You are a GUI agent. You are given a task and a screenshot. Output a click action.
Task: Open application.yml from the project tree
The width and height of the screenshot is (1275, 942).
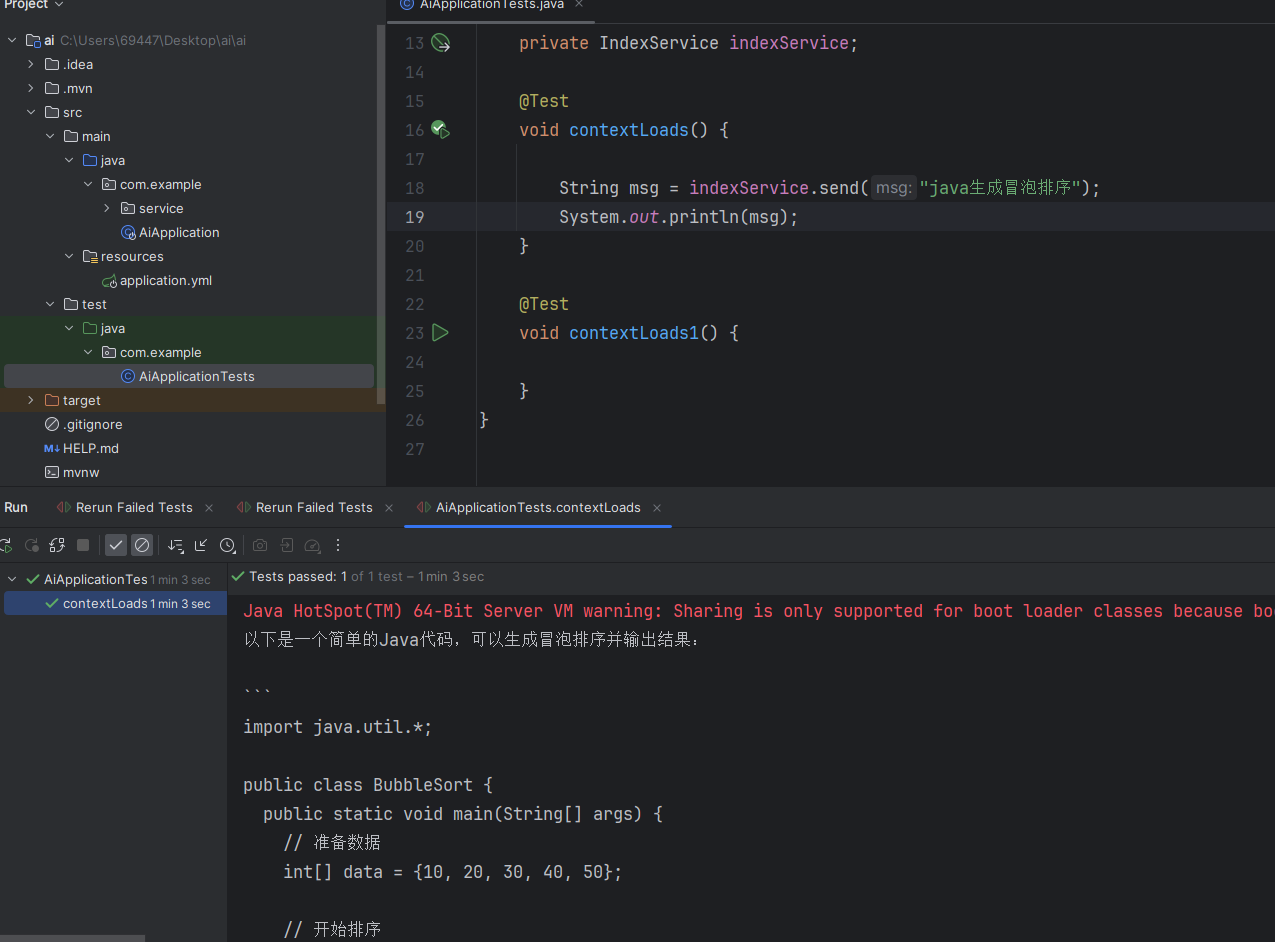click(167, 280)
